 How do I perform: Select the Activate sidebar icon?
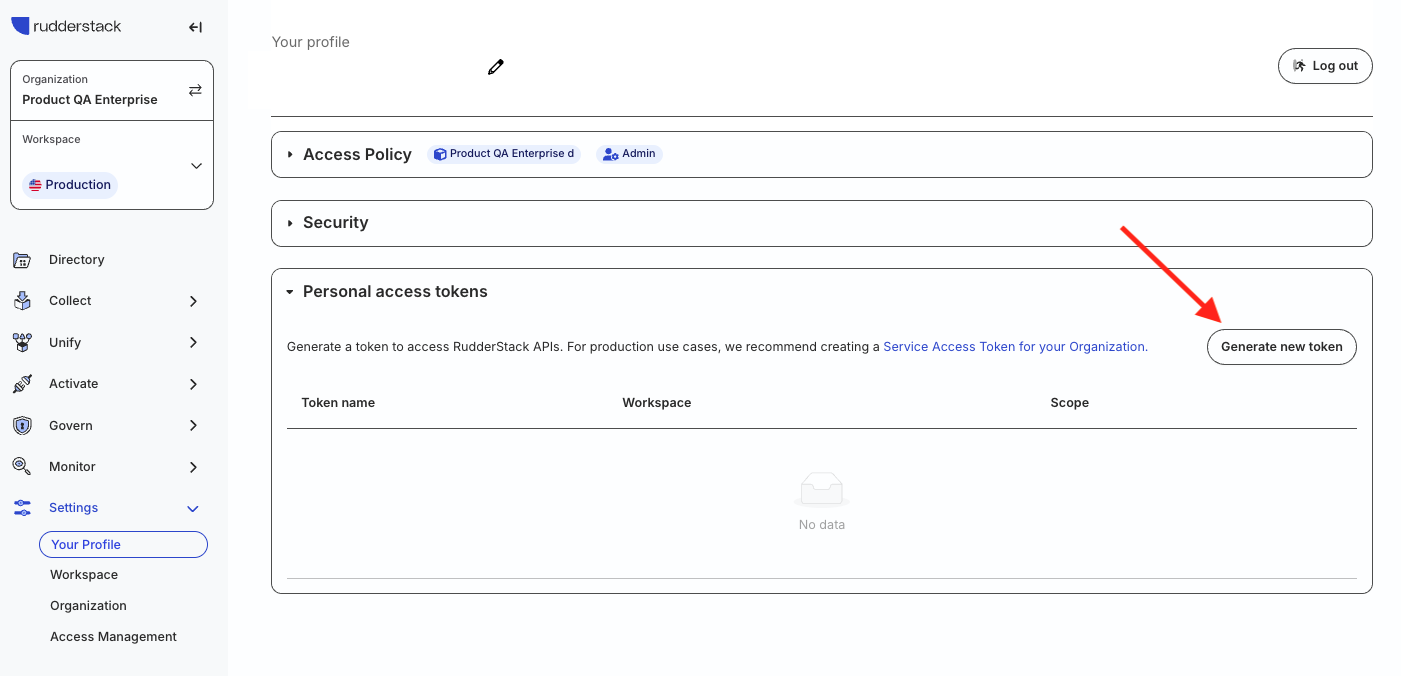22,383
